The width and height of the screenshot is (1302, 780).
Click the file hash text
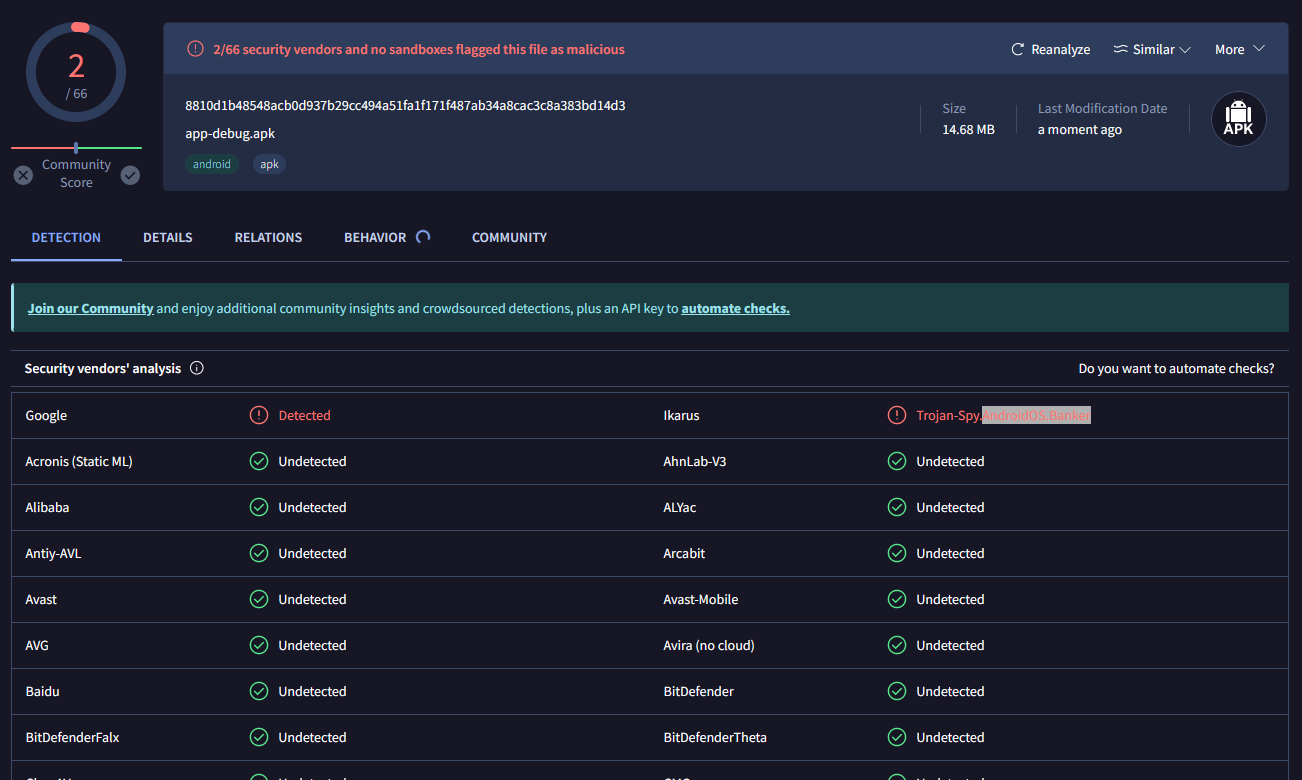405,105
